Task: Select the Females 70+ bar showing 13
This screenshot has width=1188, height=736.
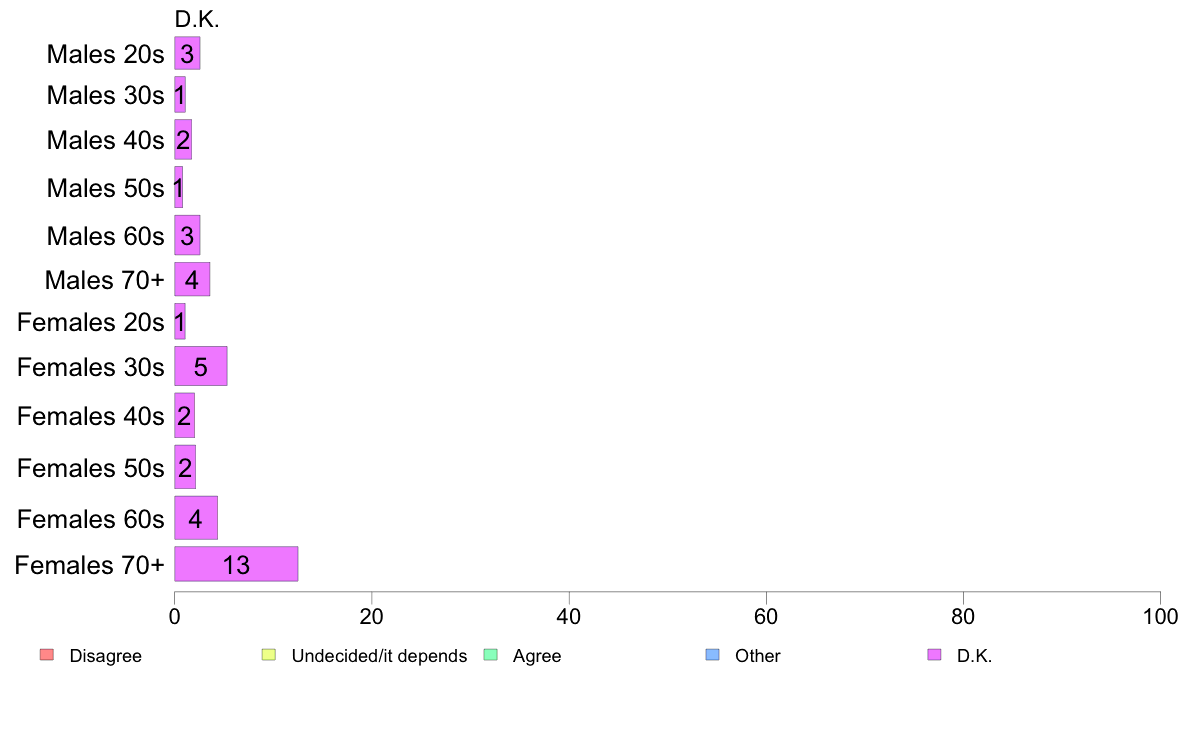Action: (236, 564)
